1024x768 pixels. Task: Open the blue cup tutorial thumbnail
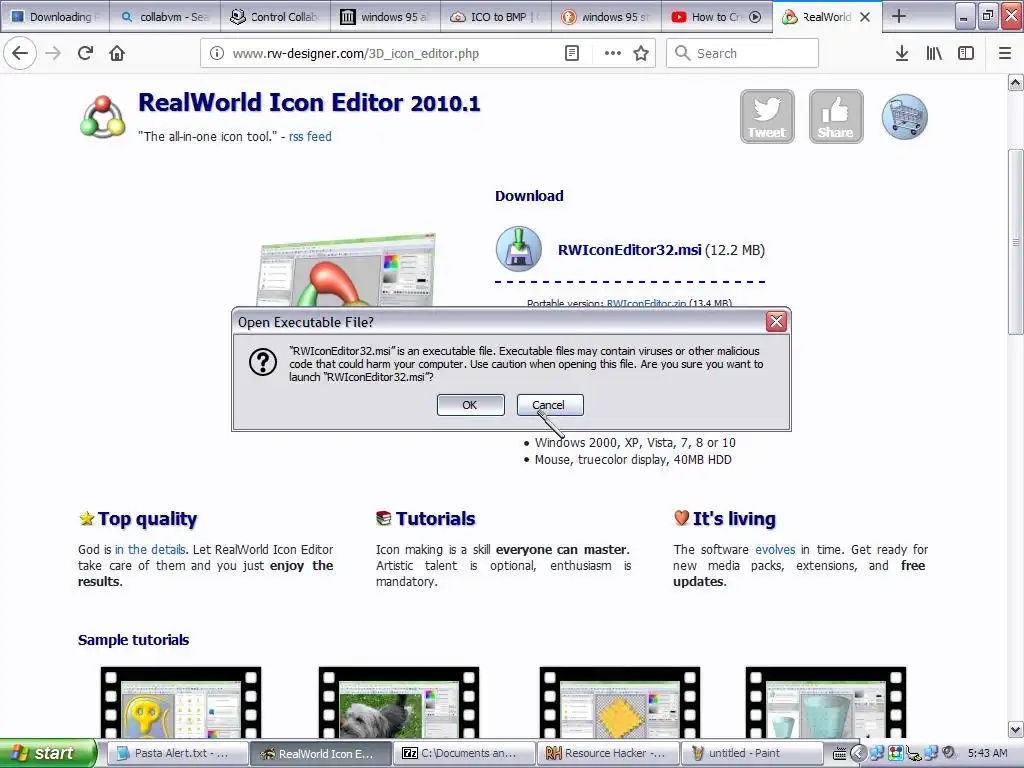tap(826, 703)
